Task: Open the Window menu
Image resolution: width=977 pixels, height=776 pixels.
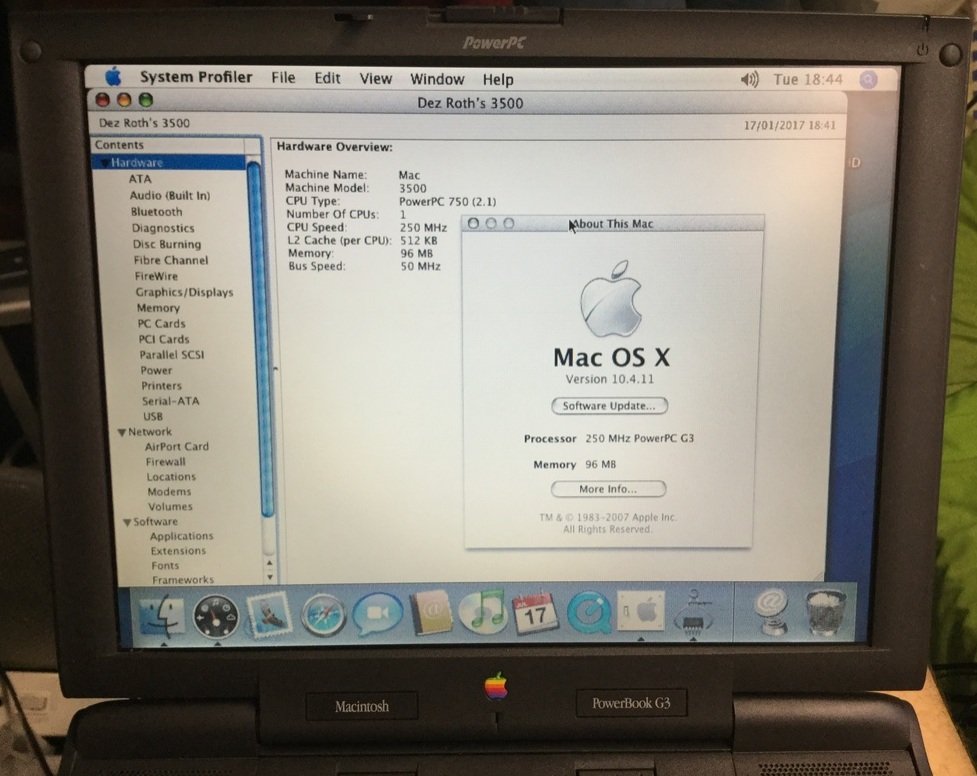Action: tap(437, 79)
